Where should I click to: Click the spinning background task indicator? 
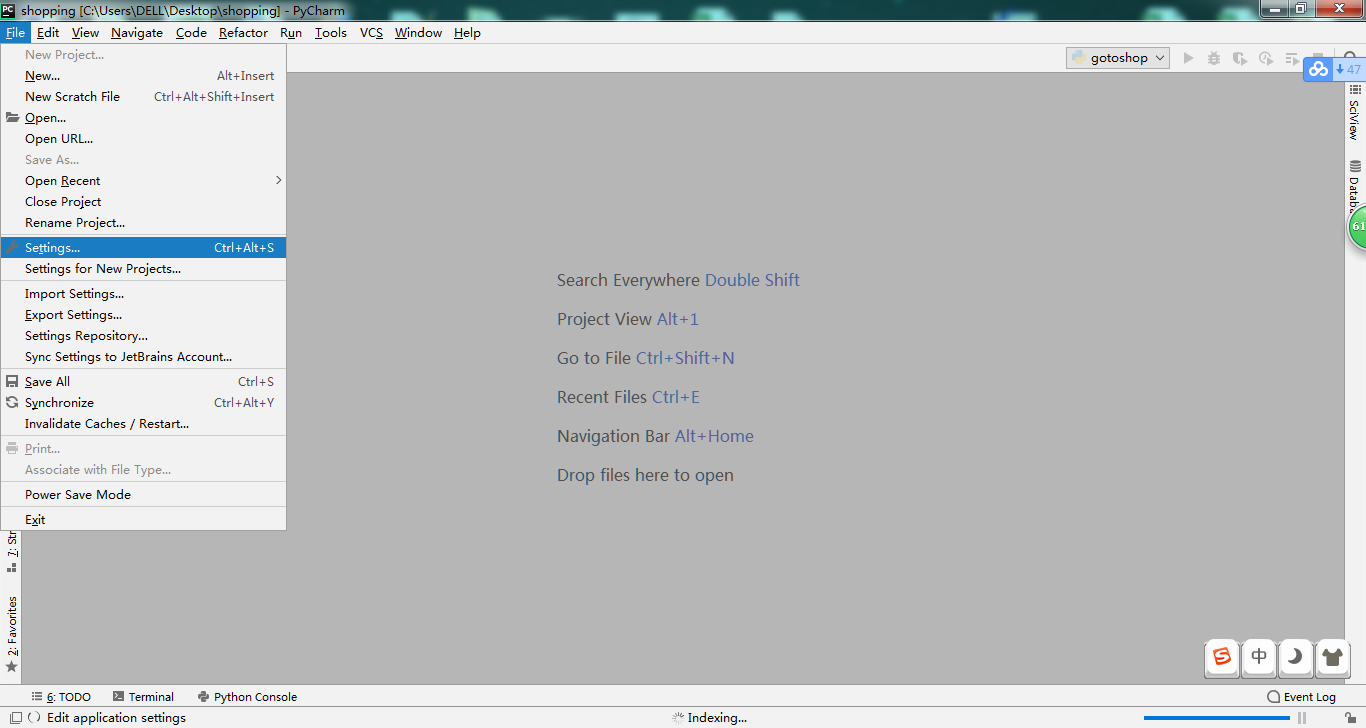coord(34,717)
